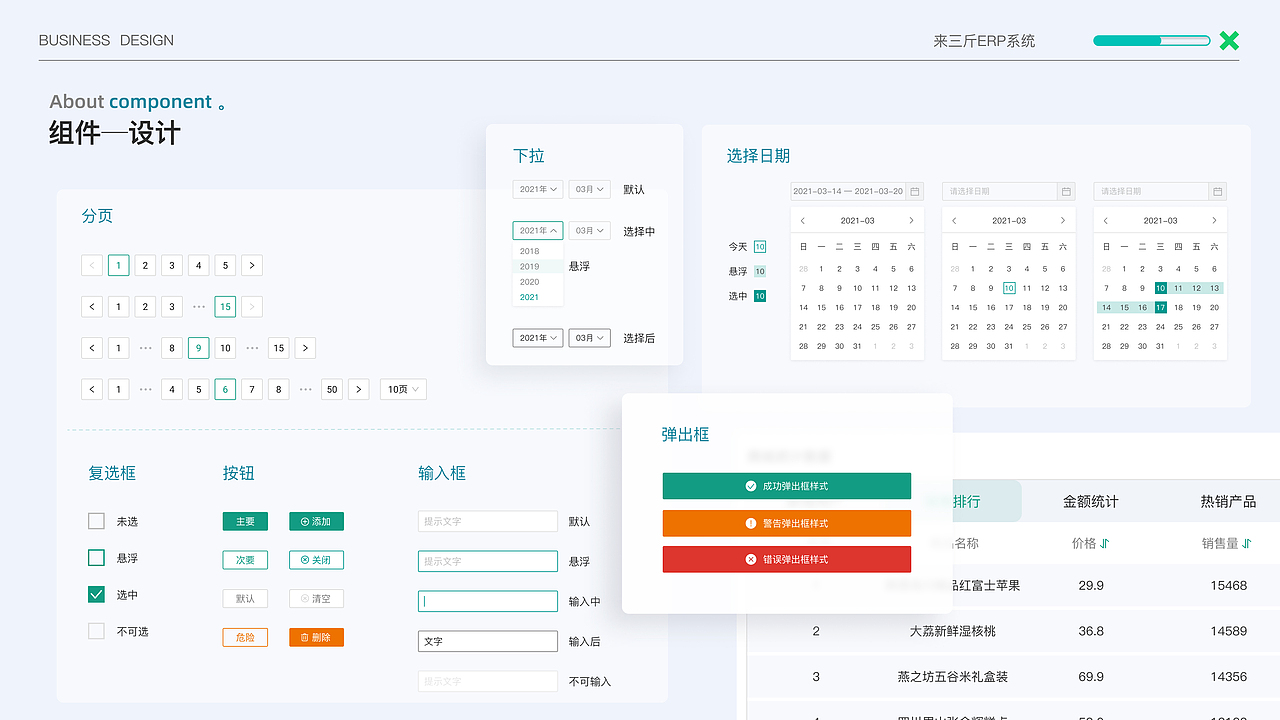Click the 今天 legend date marker 10
The image size is (1280, 720).
(x=760, y=246)
